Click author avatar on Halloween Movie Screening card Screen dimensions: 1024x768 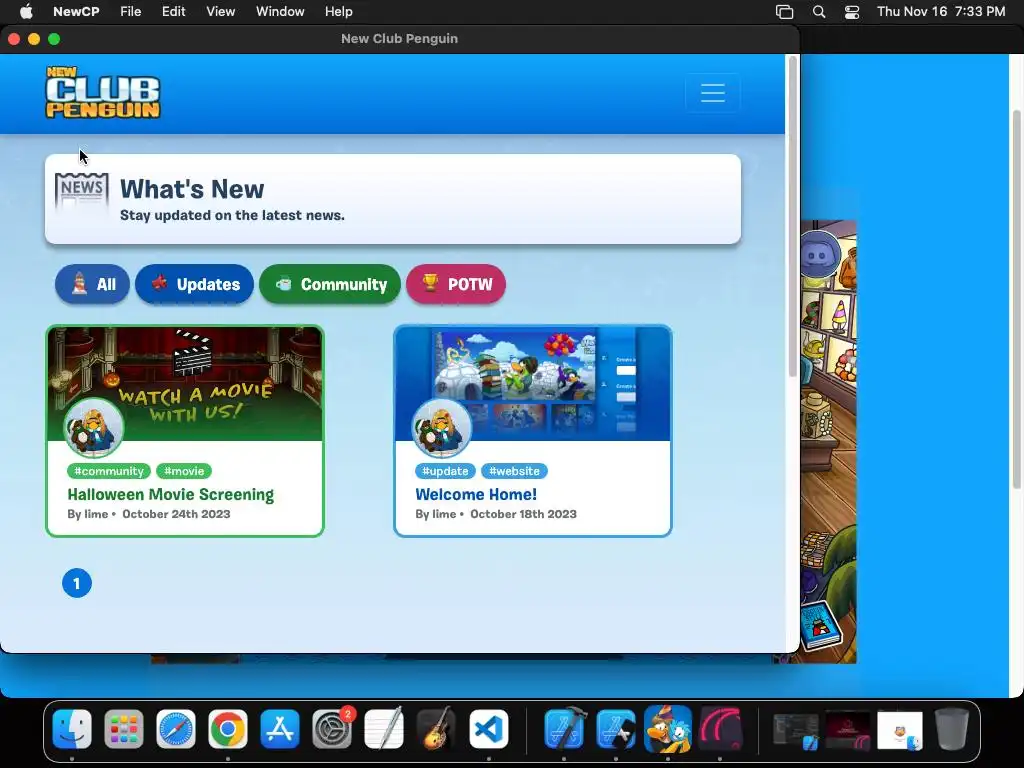click(94, 428)
